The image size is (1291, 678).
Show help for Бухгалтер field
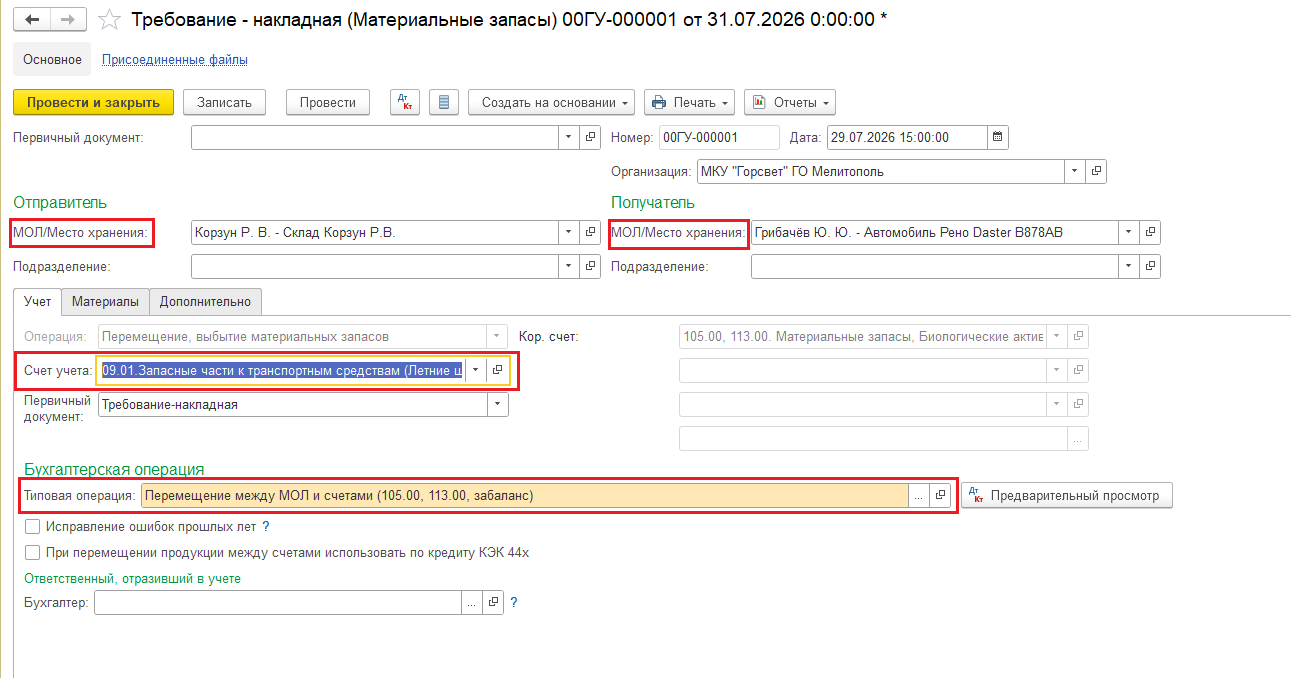point(514,602)
